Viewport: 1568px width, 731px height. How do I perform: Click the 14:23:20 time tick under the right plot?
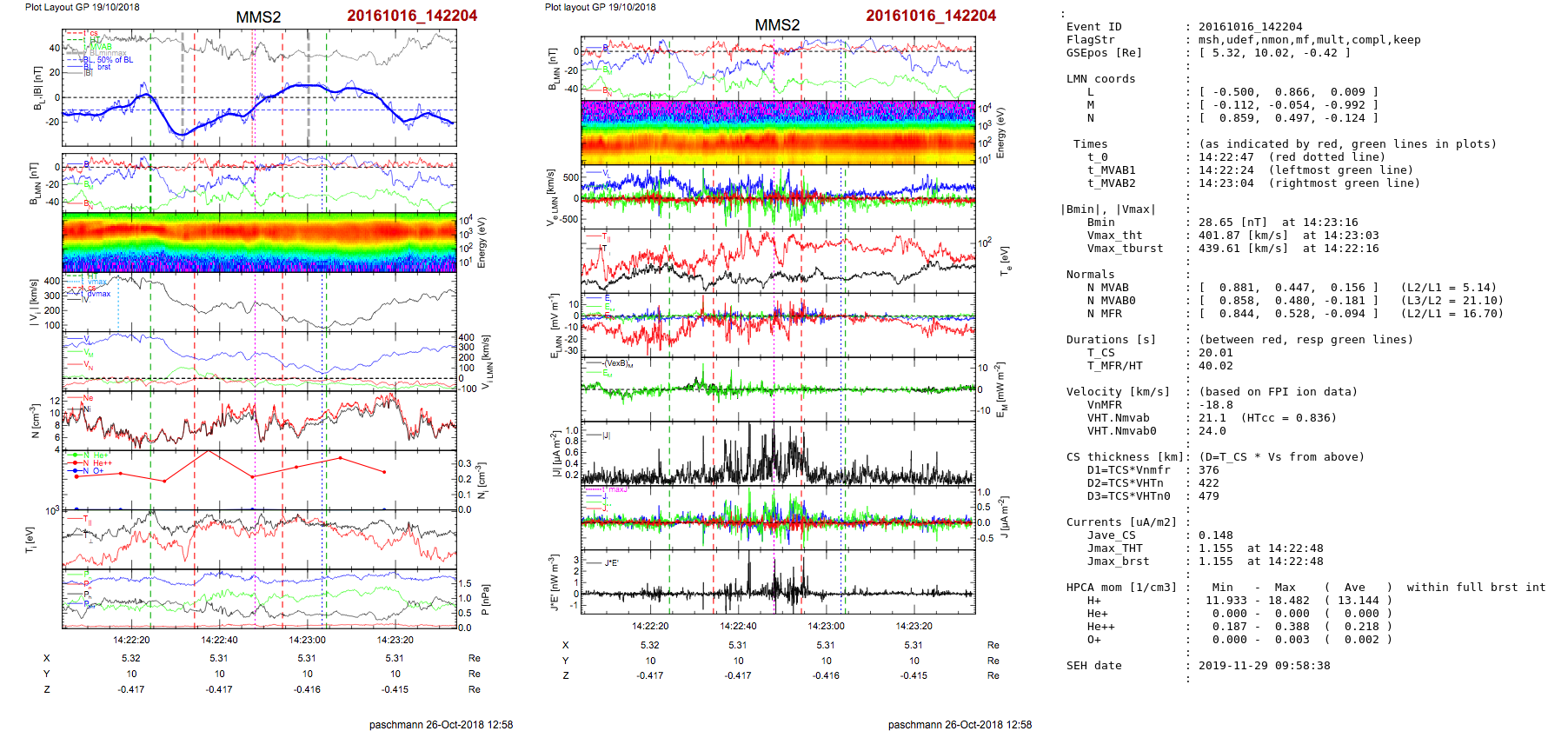[x=914, y=626]
